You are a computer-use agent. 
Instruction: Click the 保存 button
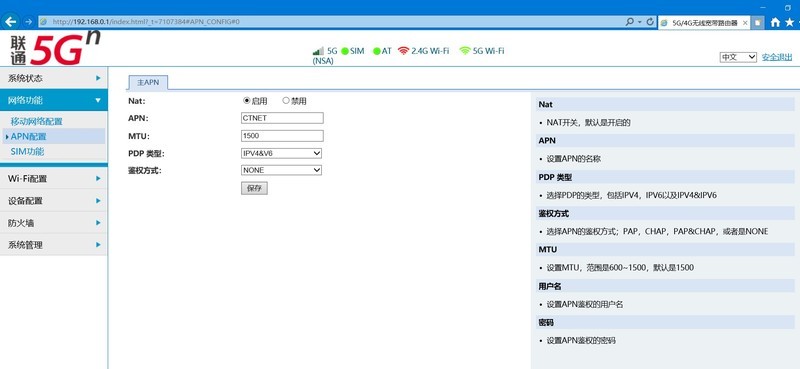point(254,188)
